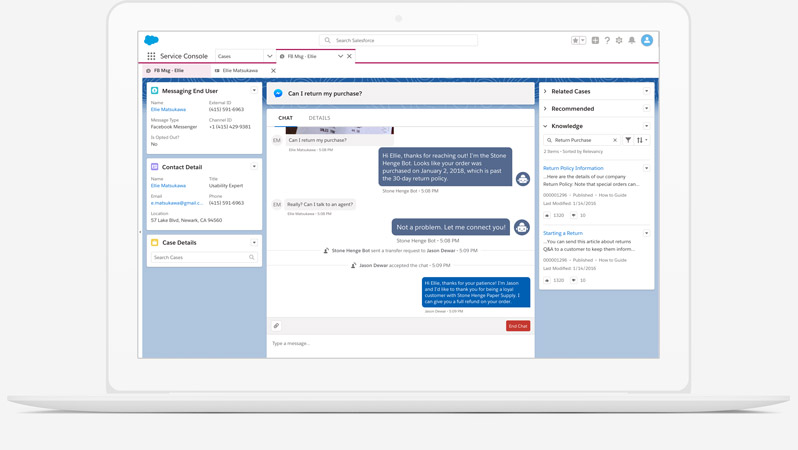798x450 pixels.
Task: Thumbs up the Return Policy Information article
Action: coord(547,215)
